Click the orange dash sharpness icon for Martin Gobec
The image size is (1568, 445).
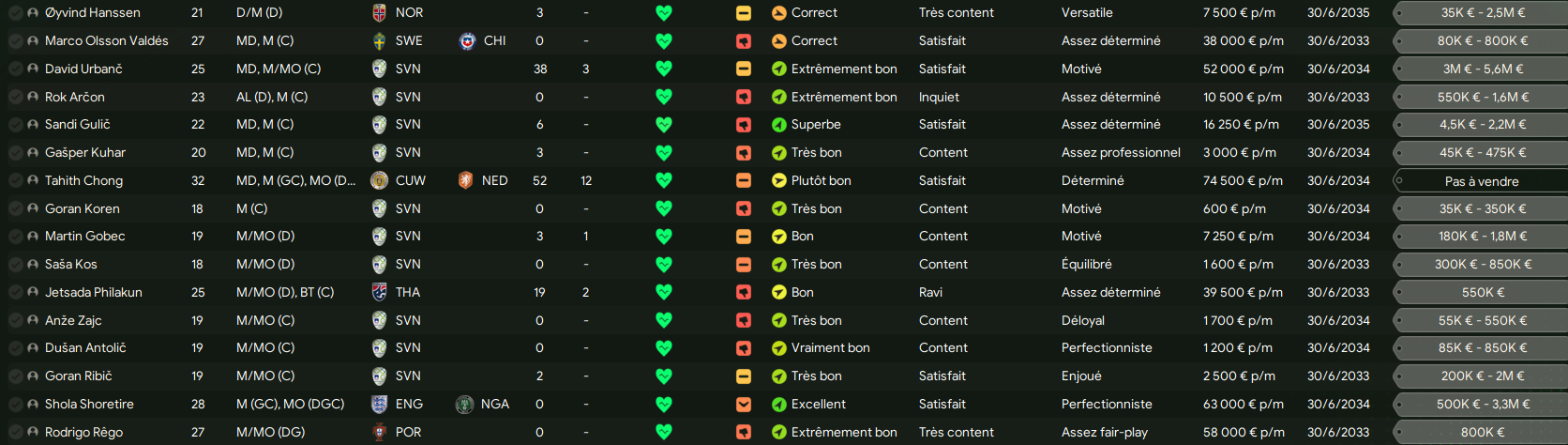click(744, 237)
